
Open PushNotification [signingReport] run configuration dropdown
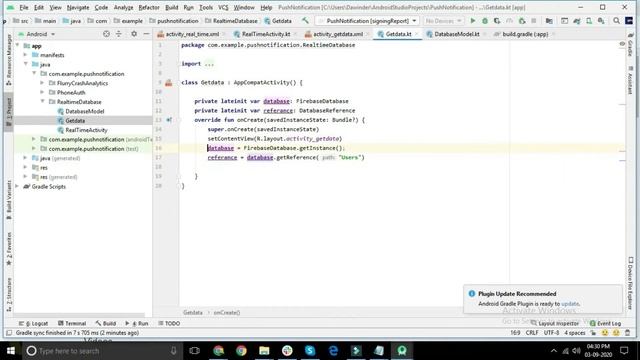pyautogui.click(x=368, y=21)
